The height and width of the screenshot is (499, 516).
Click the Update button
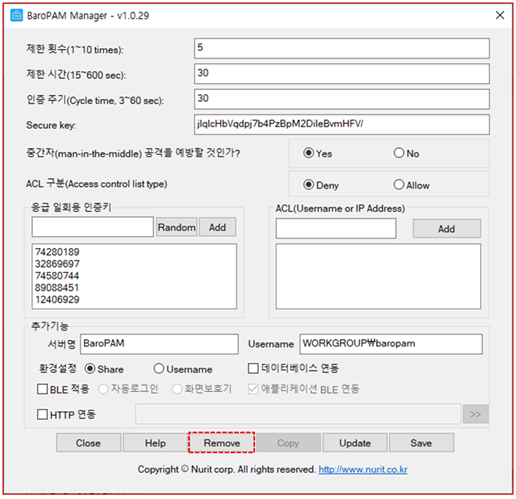coord(355,443)
